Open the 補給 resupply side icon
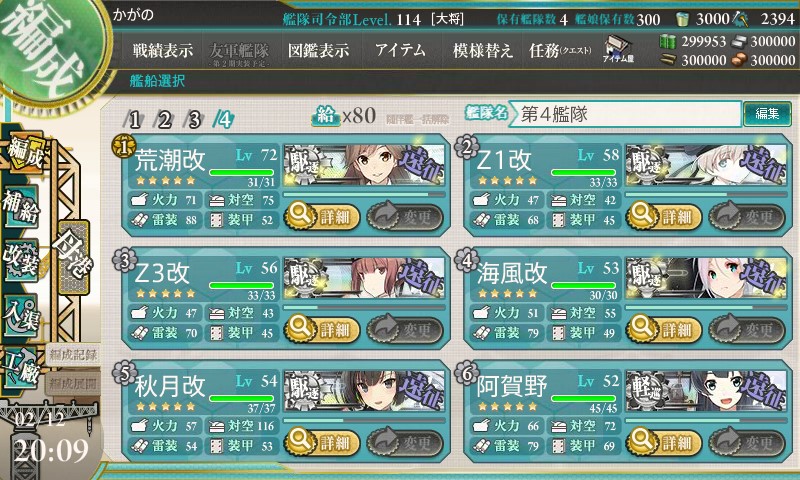800x480 pixels. click(x=21, y=206)
